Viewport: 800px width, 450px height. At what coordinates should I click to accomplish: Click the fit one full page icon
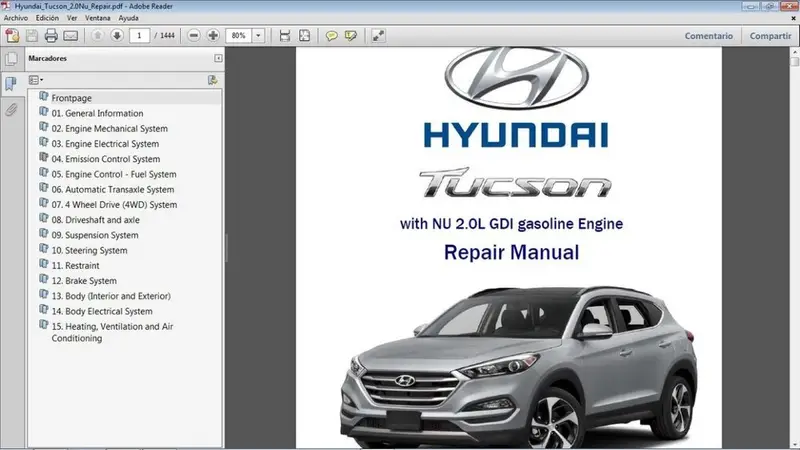305,36
